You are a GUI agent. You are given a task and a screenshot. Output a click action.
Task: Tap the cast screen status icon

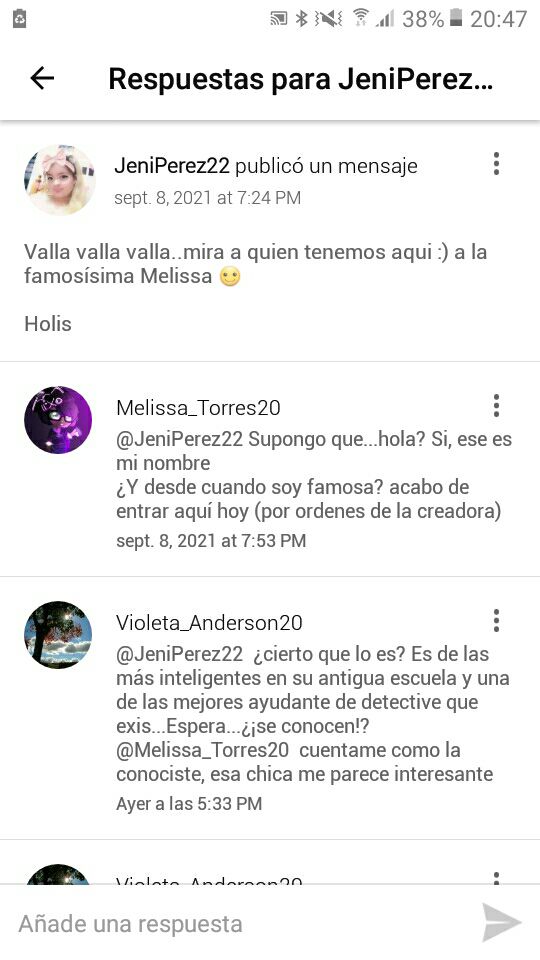[x=279, y=20]
